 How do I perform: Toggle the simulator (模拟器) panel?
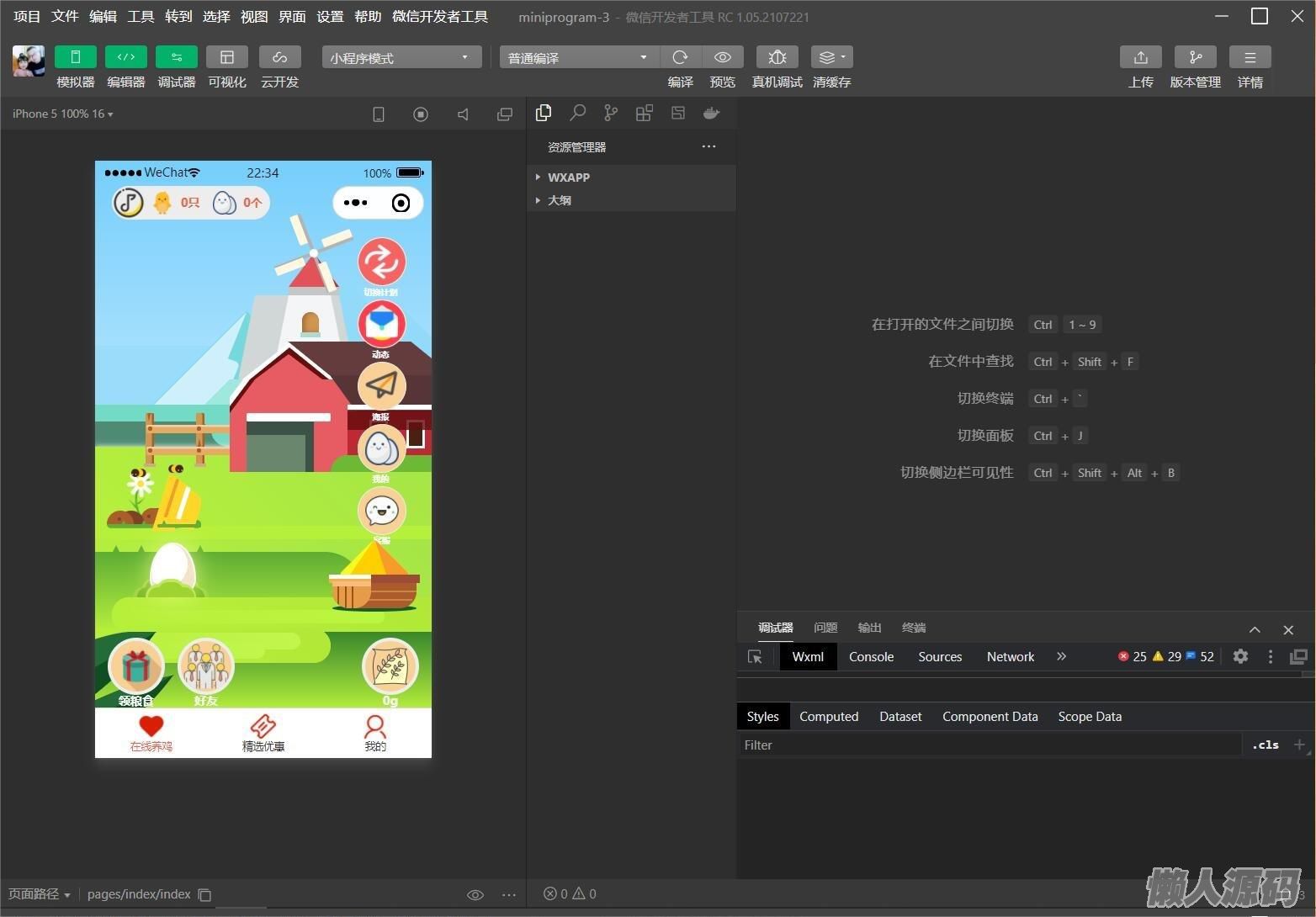[75, 57]
